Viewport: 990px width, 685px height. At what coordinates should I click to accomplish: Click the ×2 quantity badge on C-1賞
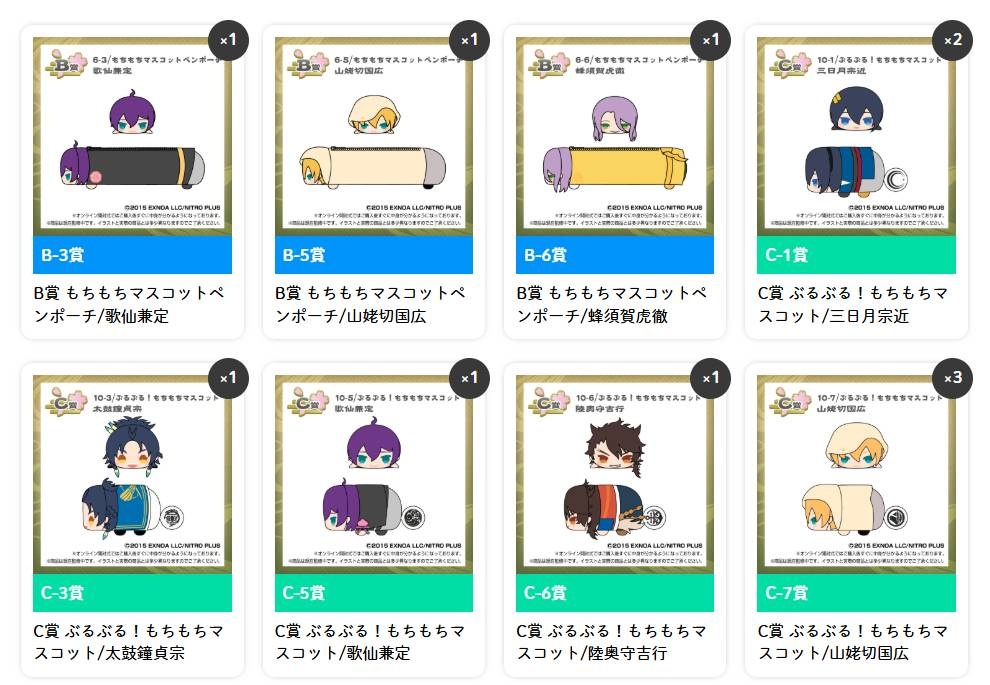pyautogui.click(x=952, y=40)
